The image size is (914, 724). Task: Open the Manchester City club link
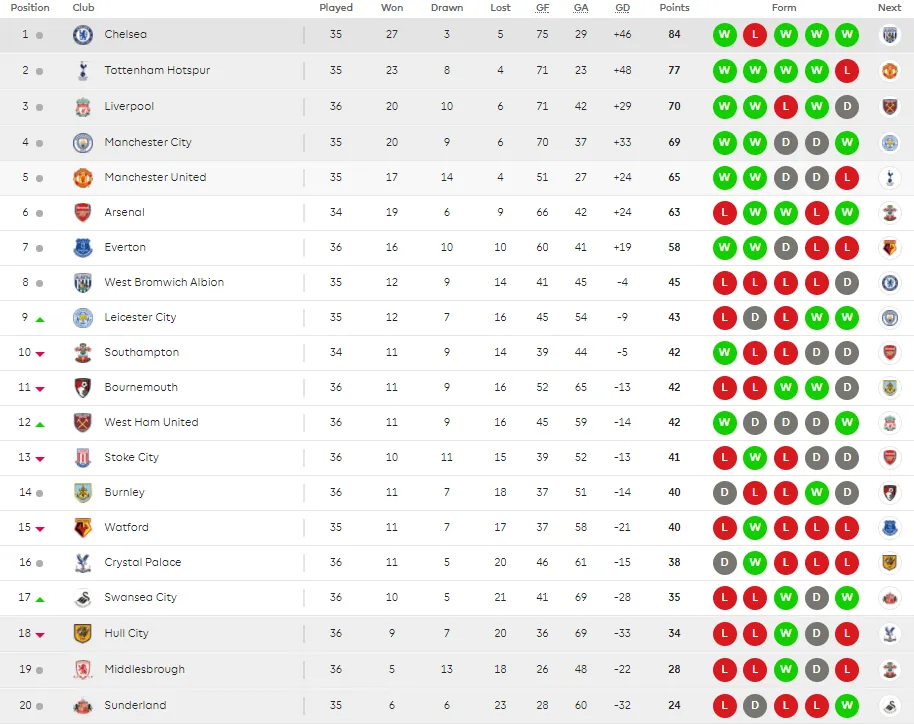pyautogui.click(x=148, y=142)
